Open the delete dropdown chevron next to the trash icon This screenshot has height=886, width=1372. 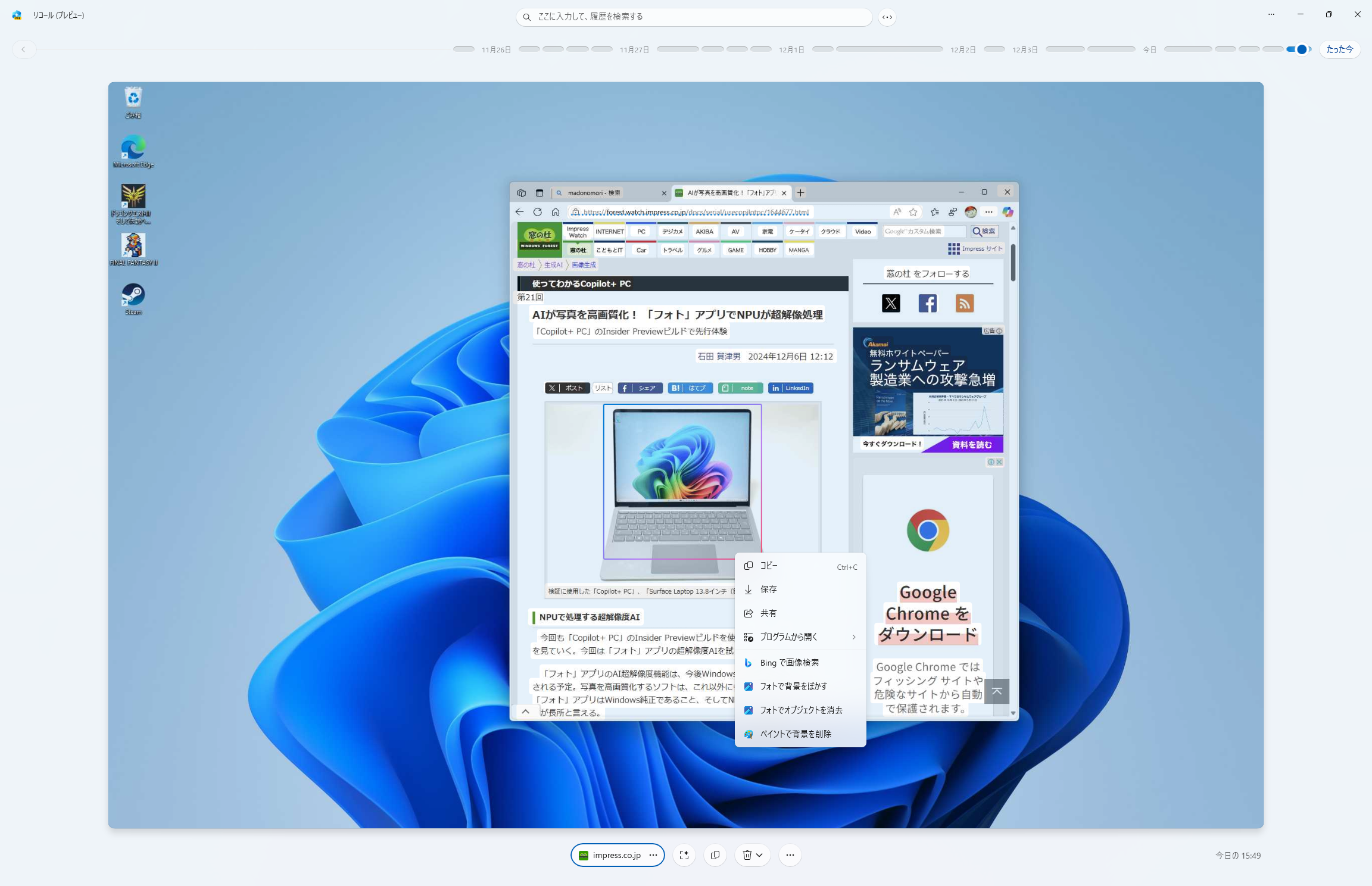pos(759,855)
